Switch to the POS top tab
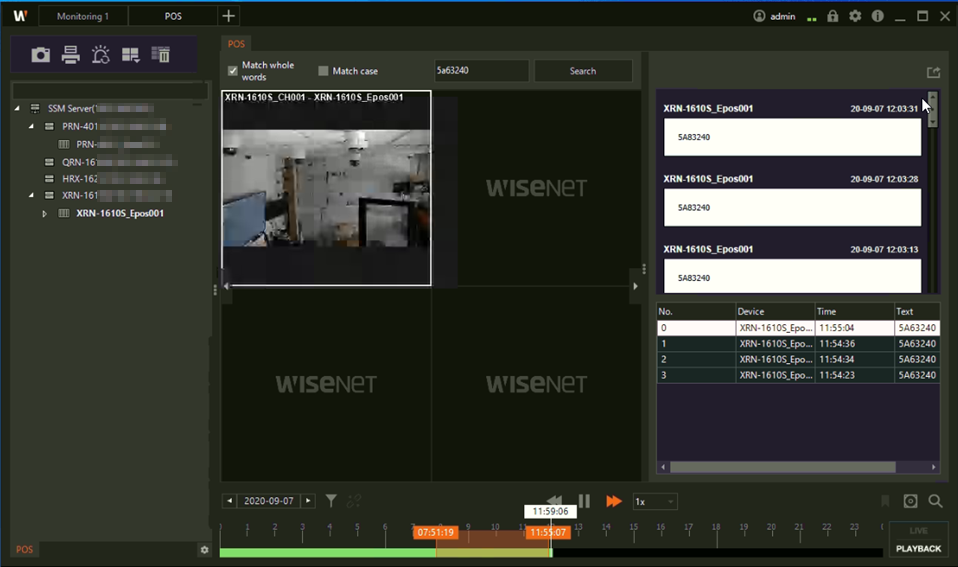Image resolution: width=958 pixels, height=567 pixels. tap(173, 16)
